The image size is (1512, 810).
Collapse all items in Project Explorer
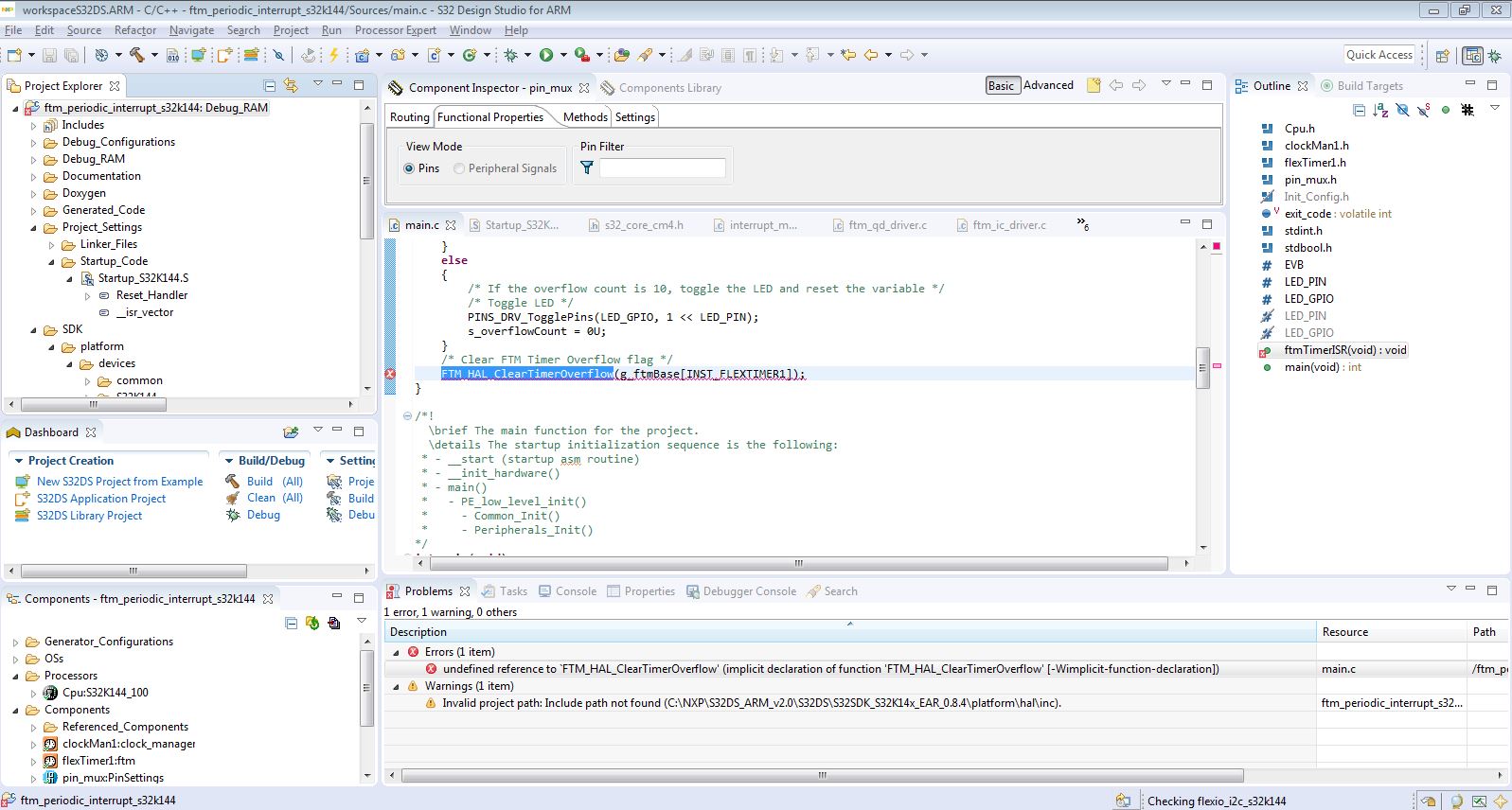coord(270,86)
